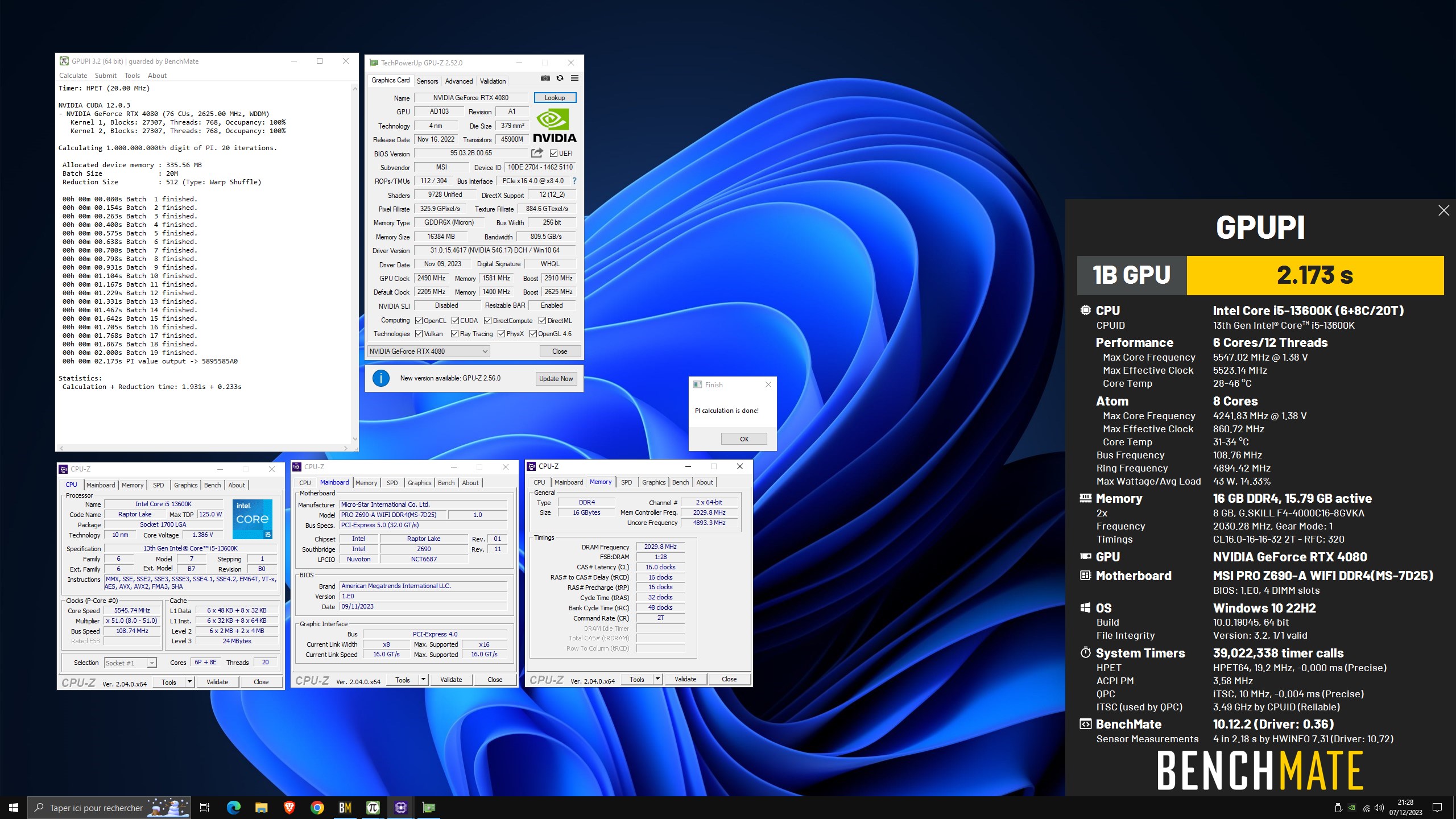Switch to the Validation tab in GPU-Z
The width and height of the screenshot is (1456, 819).
point(493,81)
